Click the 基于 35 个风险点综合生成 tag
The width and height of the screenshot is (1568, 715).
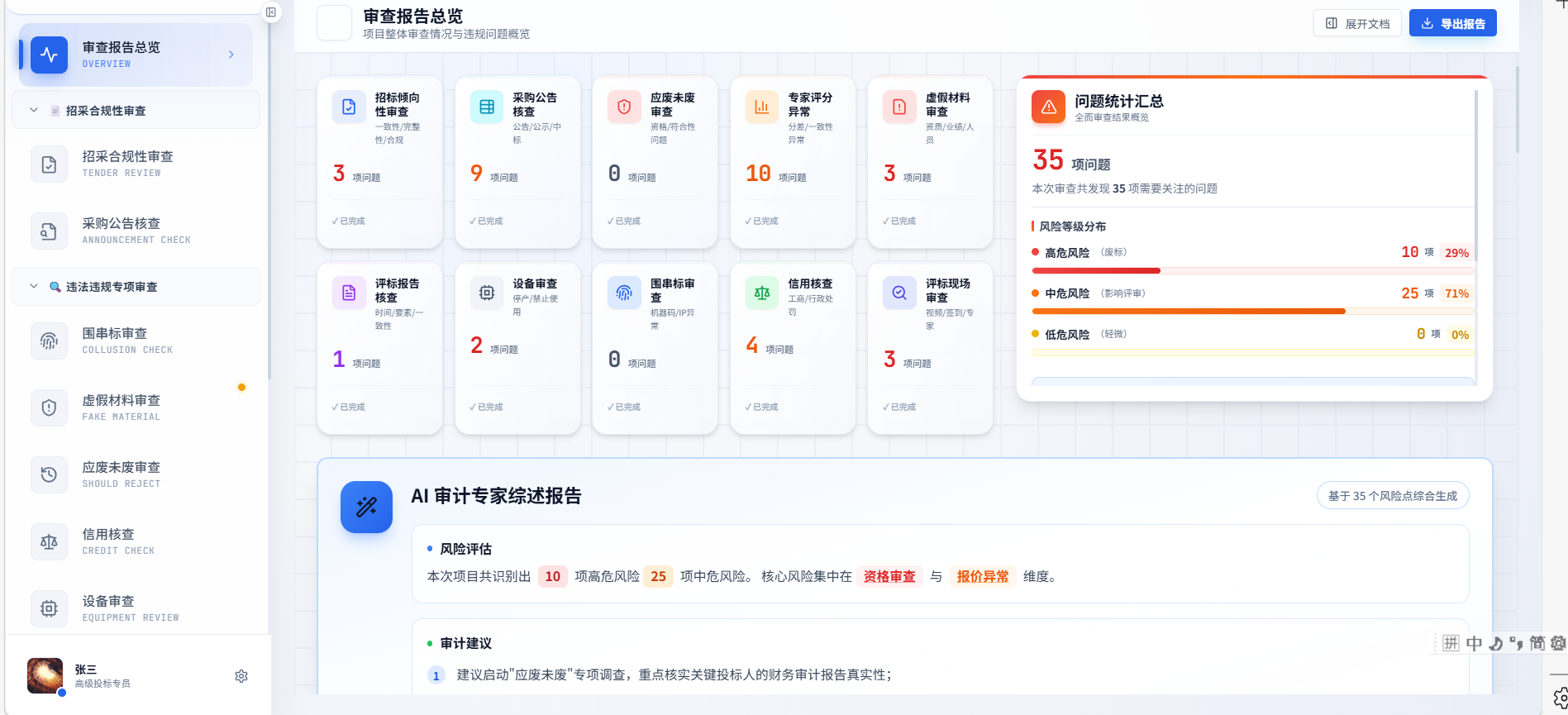click(1392, 496)
